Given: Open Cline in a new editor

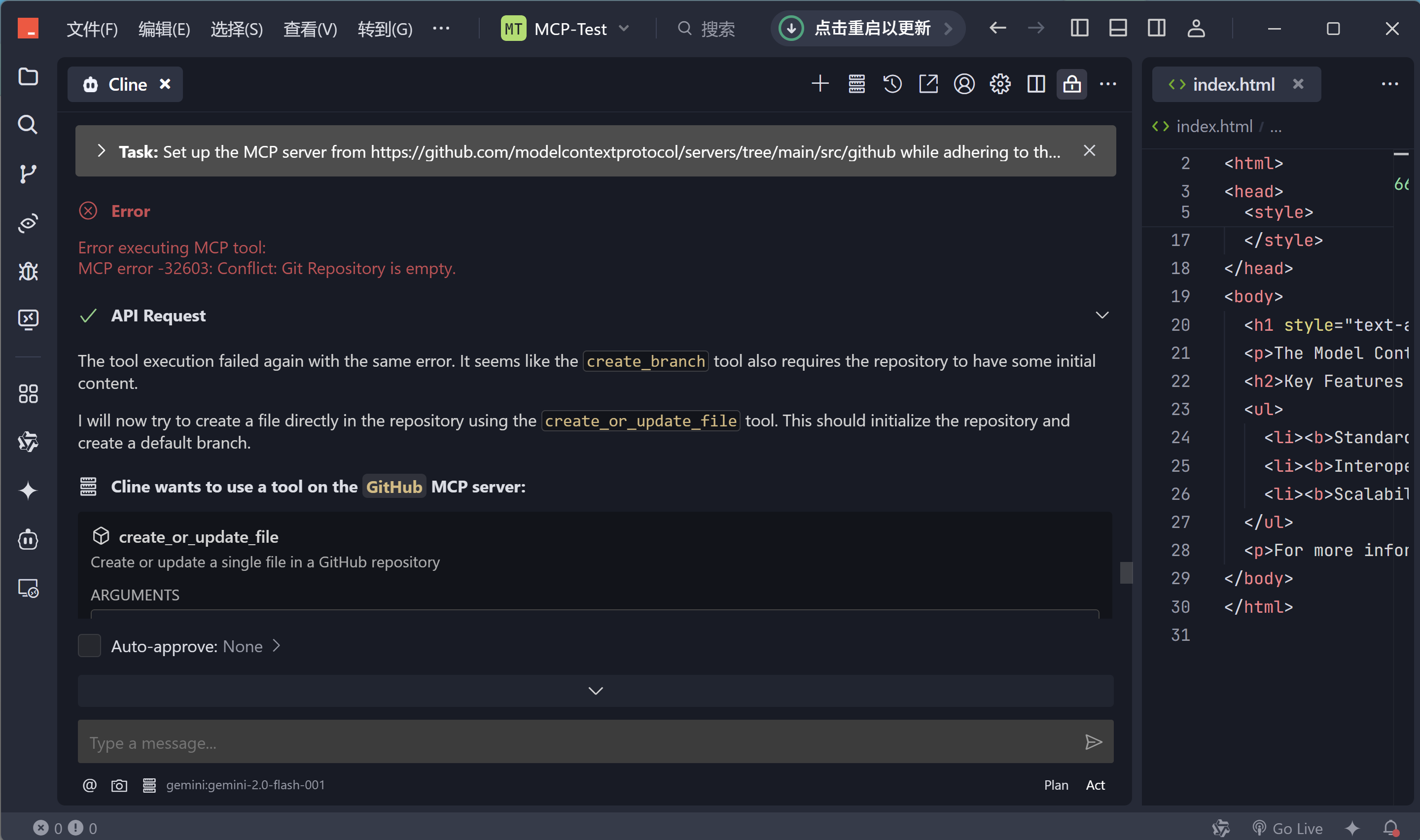Looking at the screenshot, I should 928,84.
